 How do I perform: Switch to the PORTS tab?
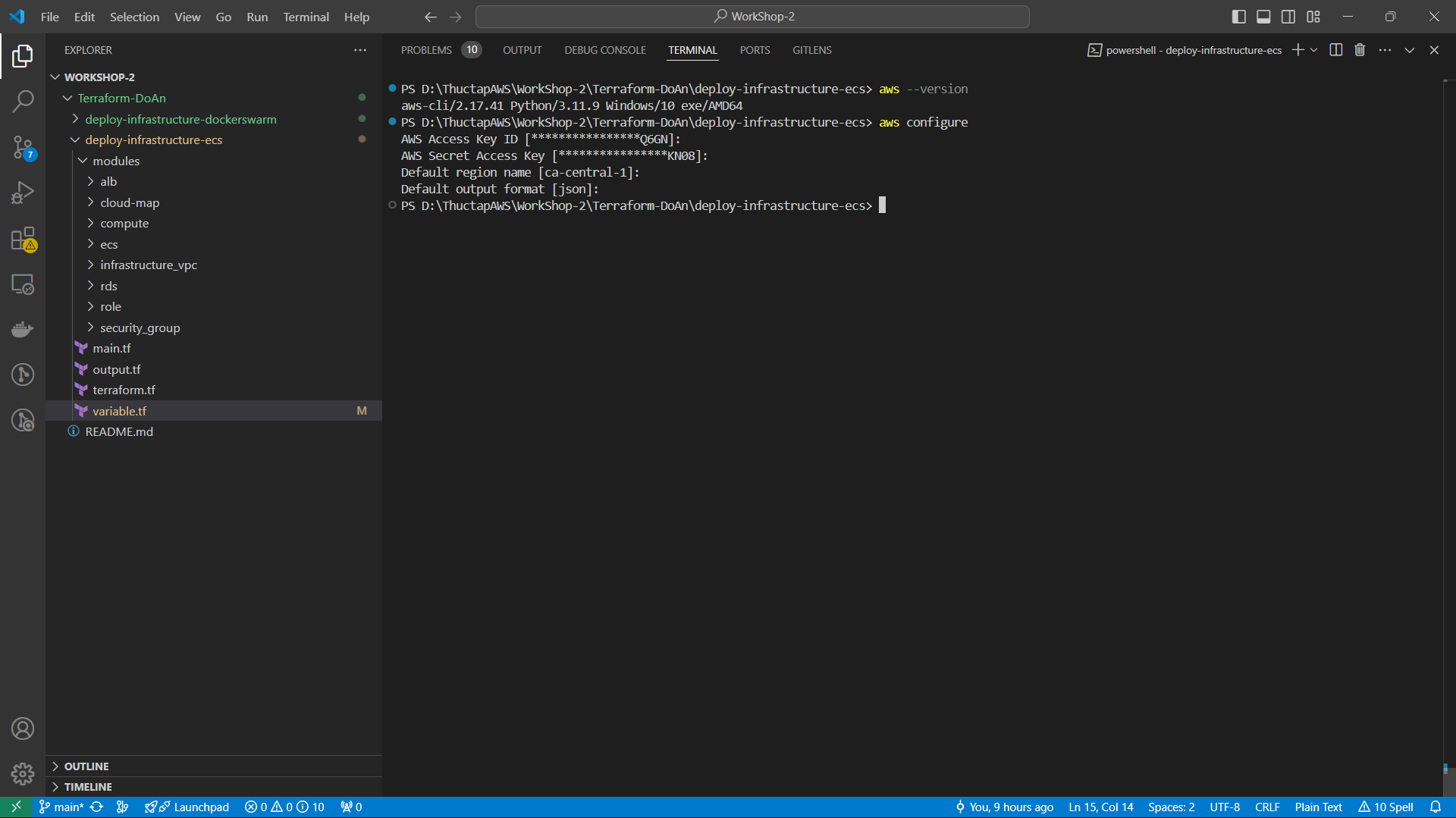(x=755, y=50)
